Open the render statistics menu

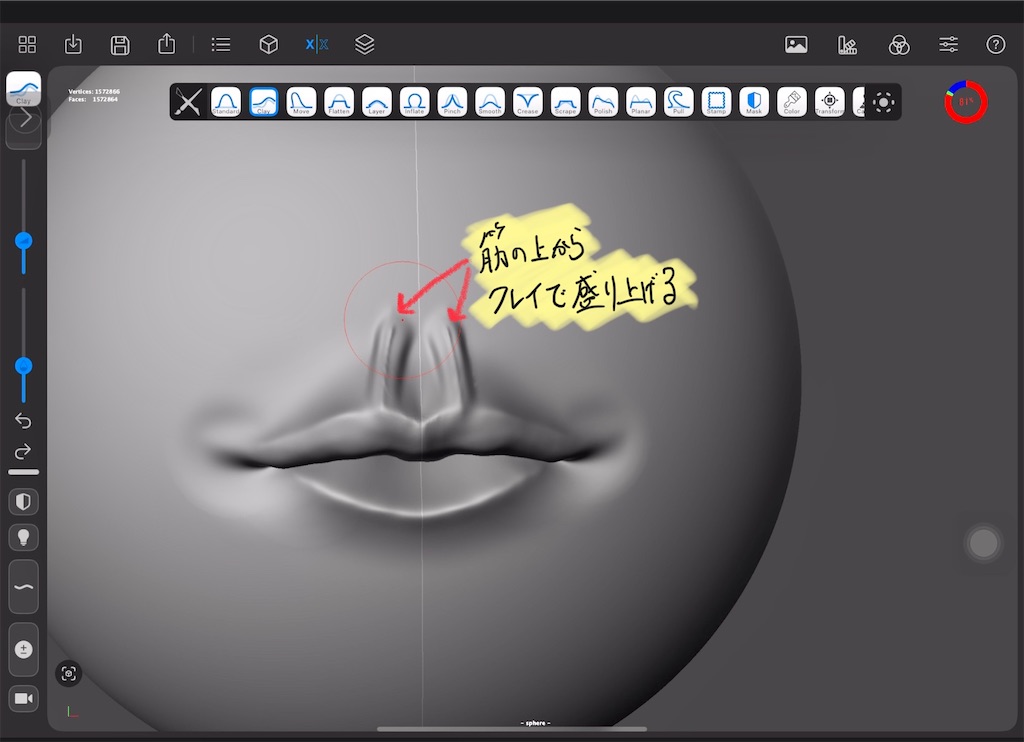[847, 44]
